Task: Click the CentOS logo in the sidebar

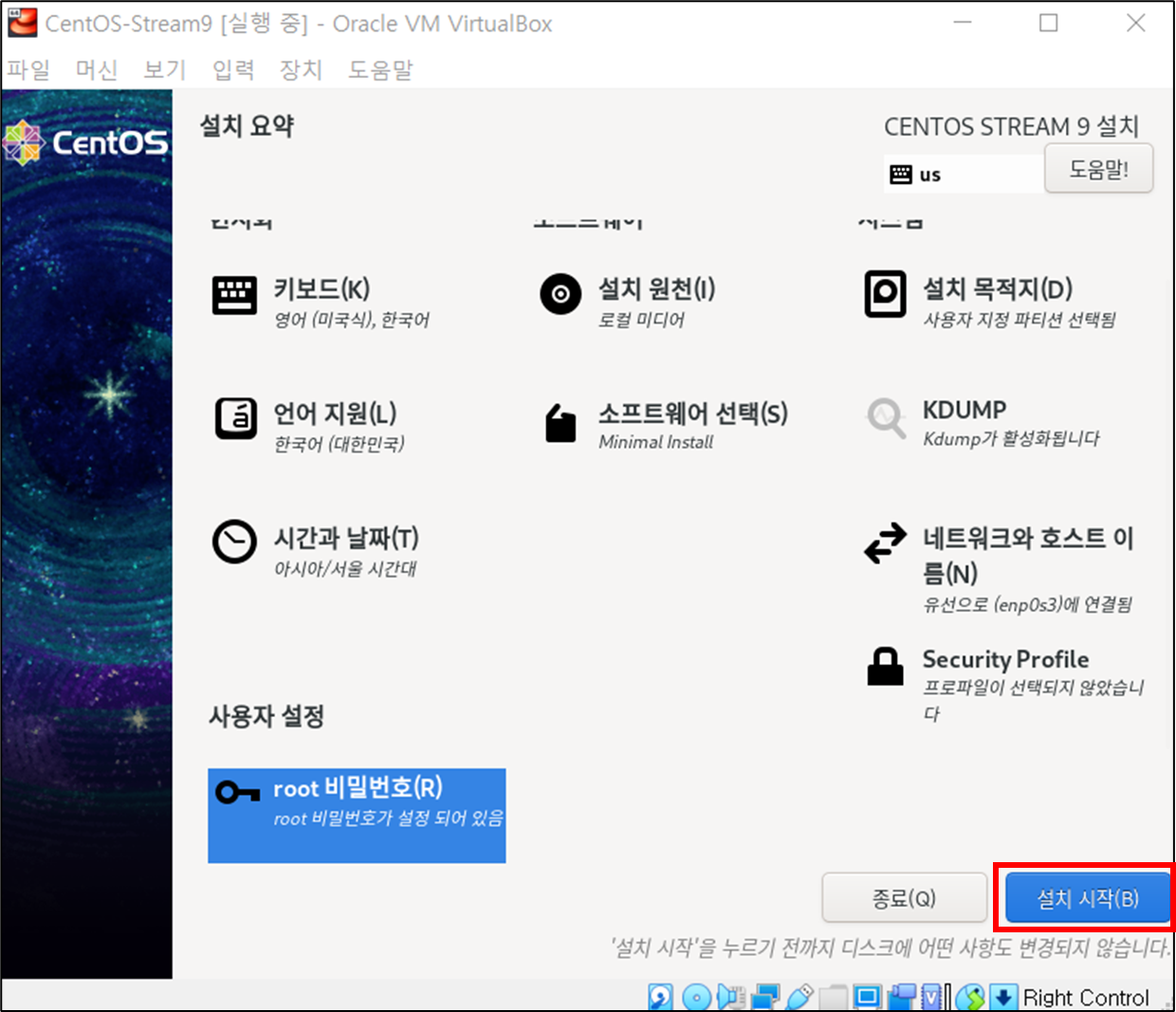Action: point(86,142)
